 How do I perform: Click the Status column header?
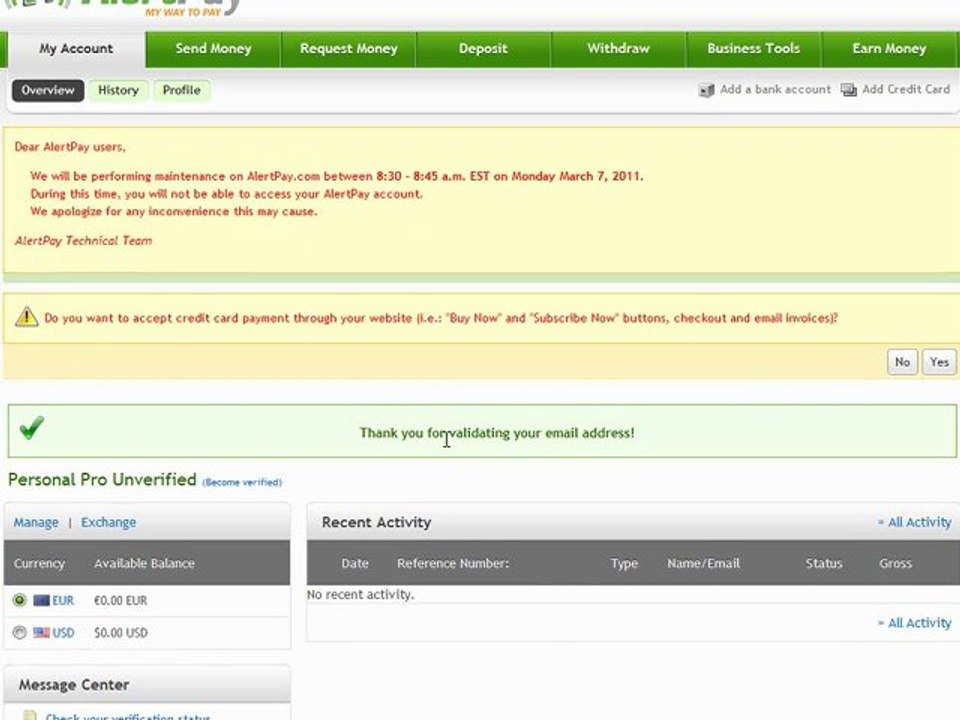(823, 563)
